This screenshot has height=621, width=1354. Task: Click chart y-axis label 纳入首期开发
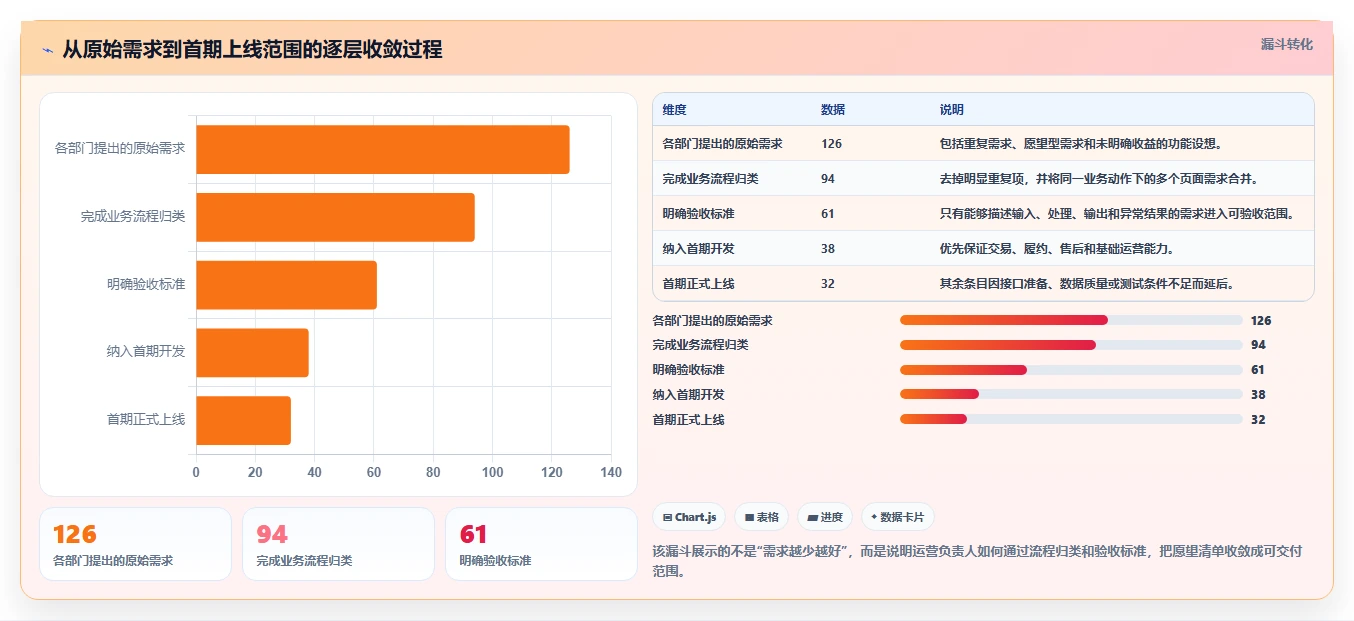pyautogui.click(x=146, y=352)
